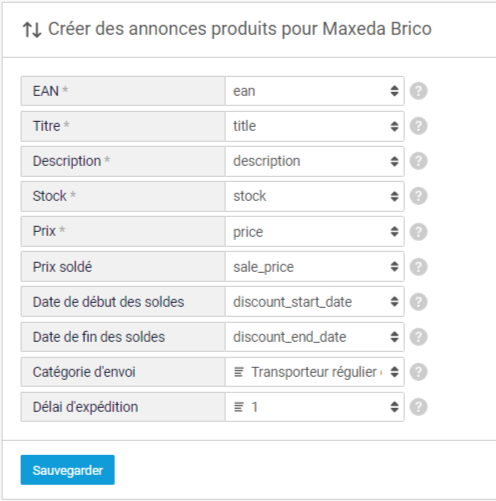
Task: Click the question mark beside Description
Action: coord(418,161)
